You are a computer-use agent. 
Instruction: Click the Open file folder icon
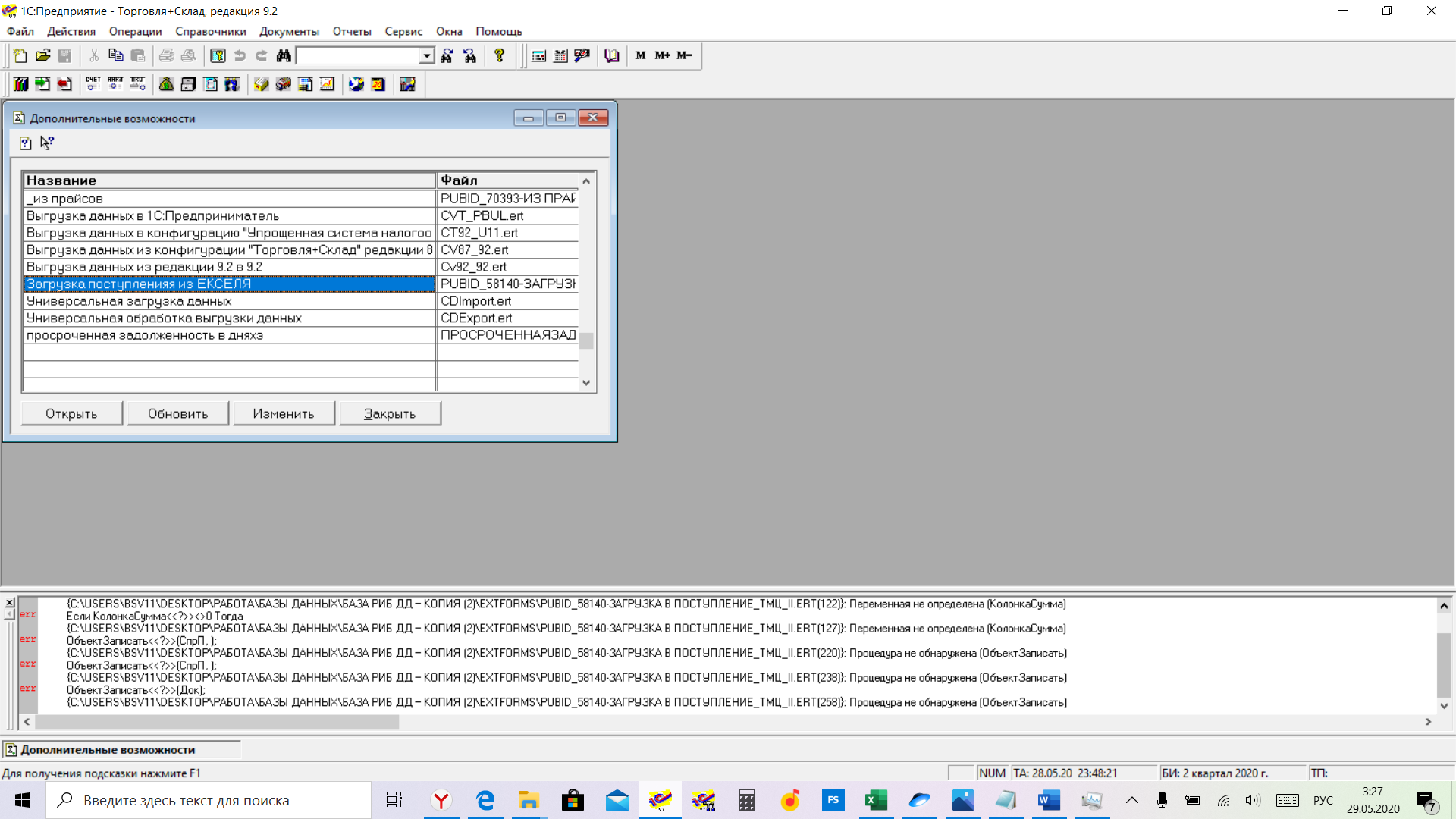pyautogui.click(x=42, y=55)
